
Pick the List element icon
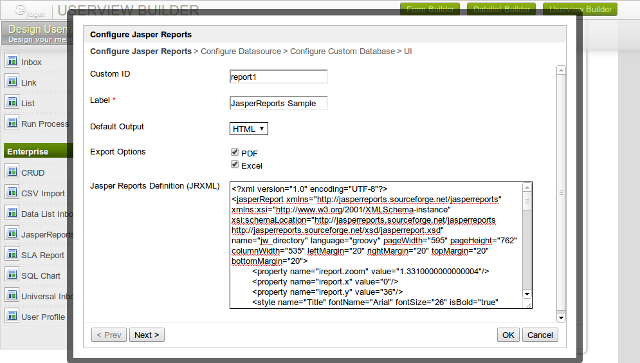click(12, 102)
